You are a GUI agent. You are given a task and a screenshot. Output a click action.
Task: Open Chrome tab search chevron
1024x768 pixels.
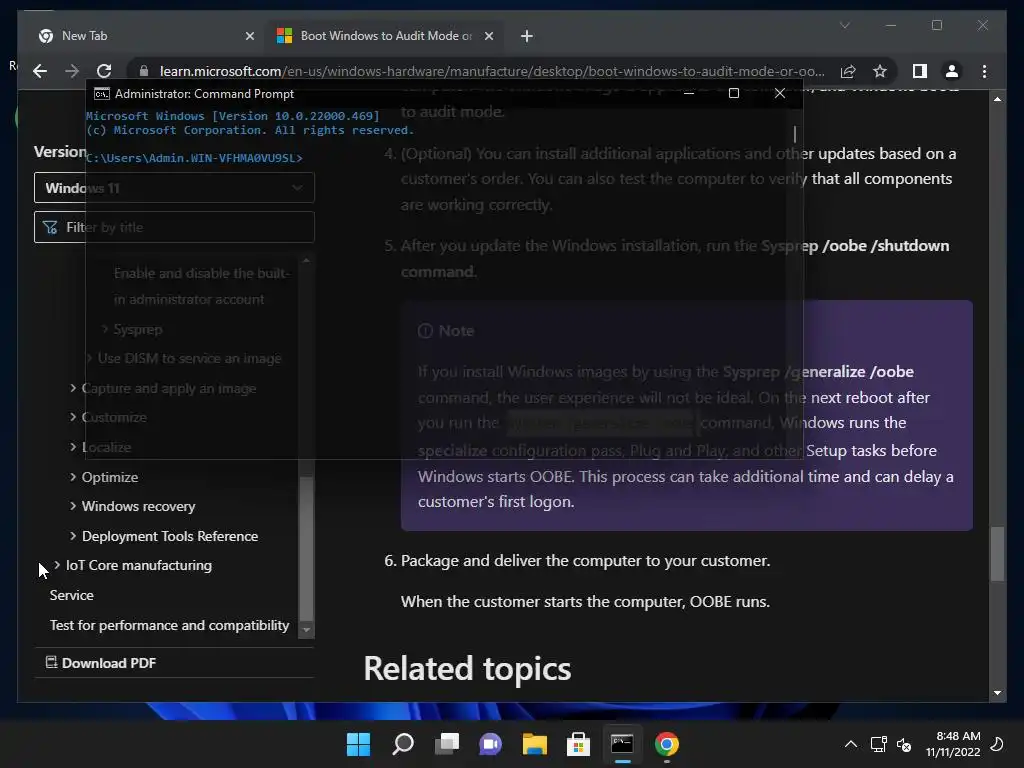tap(844, 25)
